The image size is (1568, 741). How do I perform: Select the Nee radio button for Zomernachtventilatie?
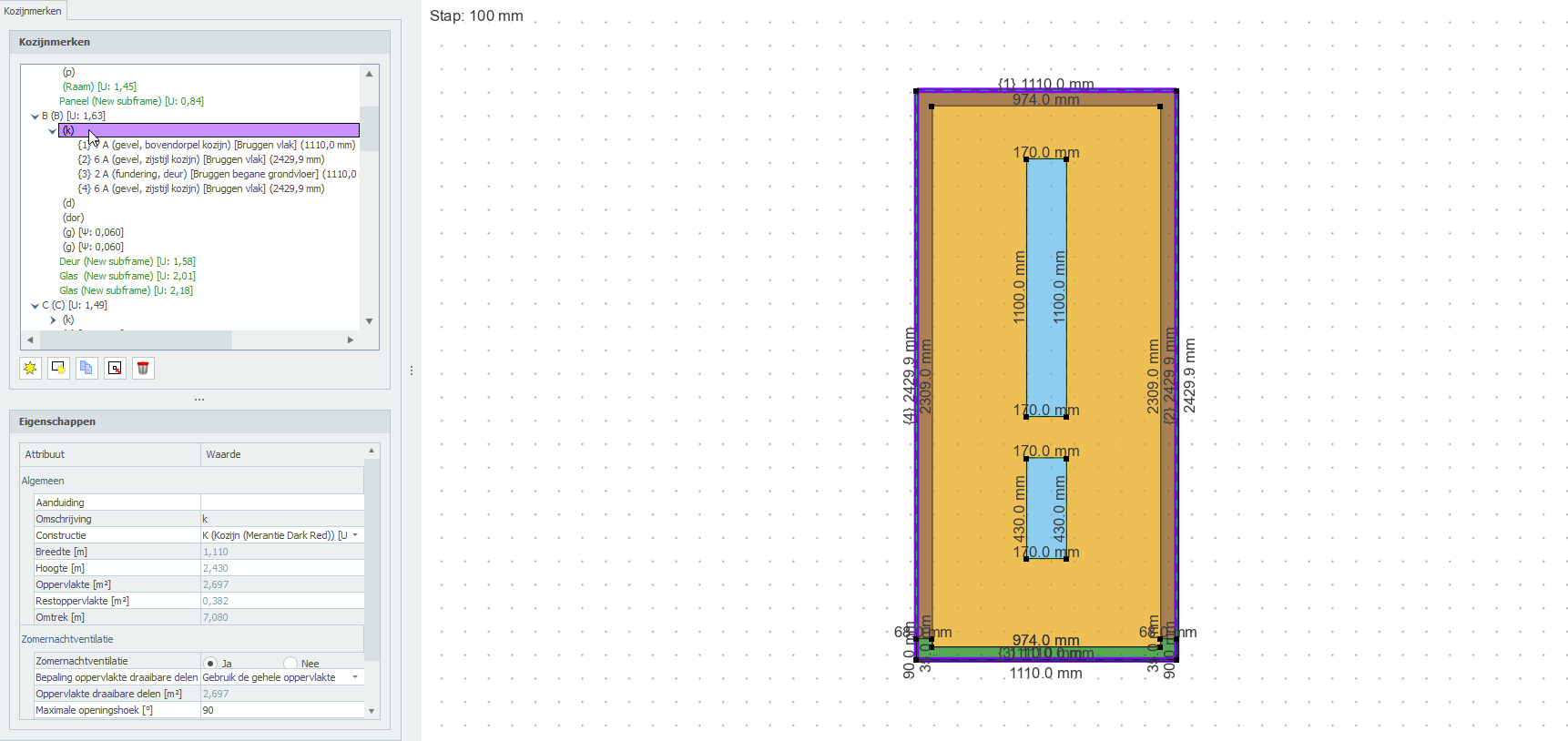coord(290,664)
